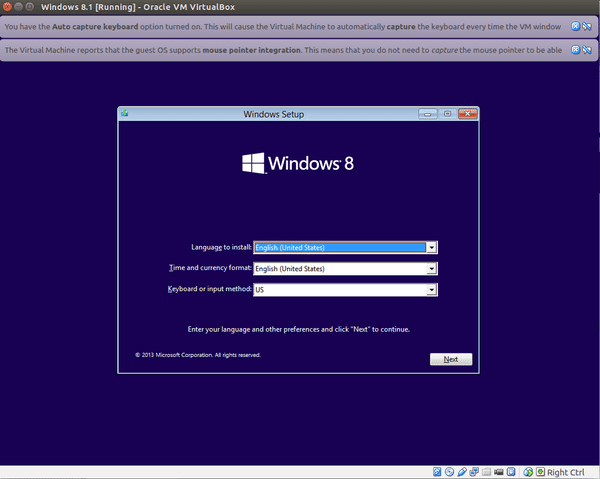
Task: Click the mouse integration indicator icon
Action: point(528,472)
